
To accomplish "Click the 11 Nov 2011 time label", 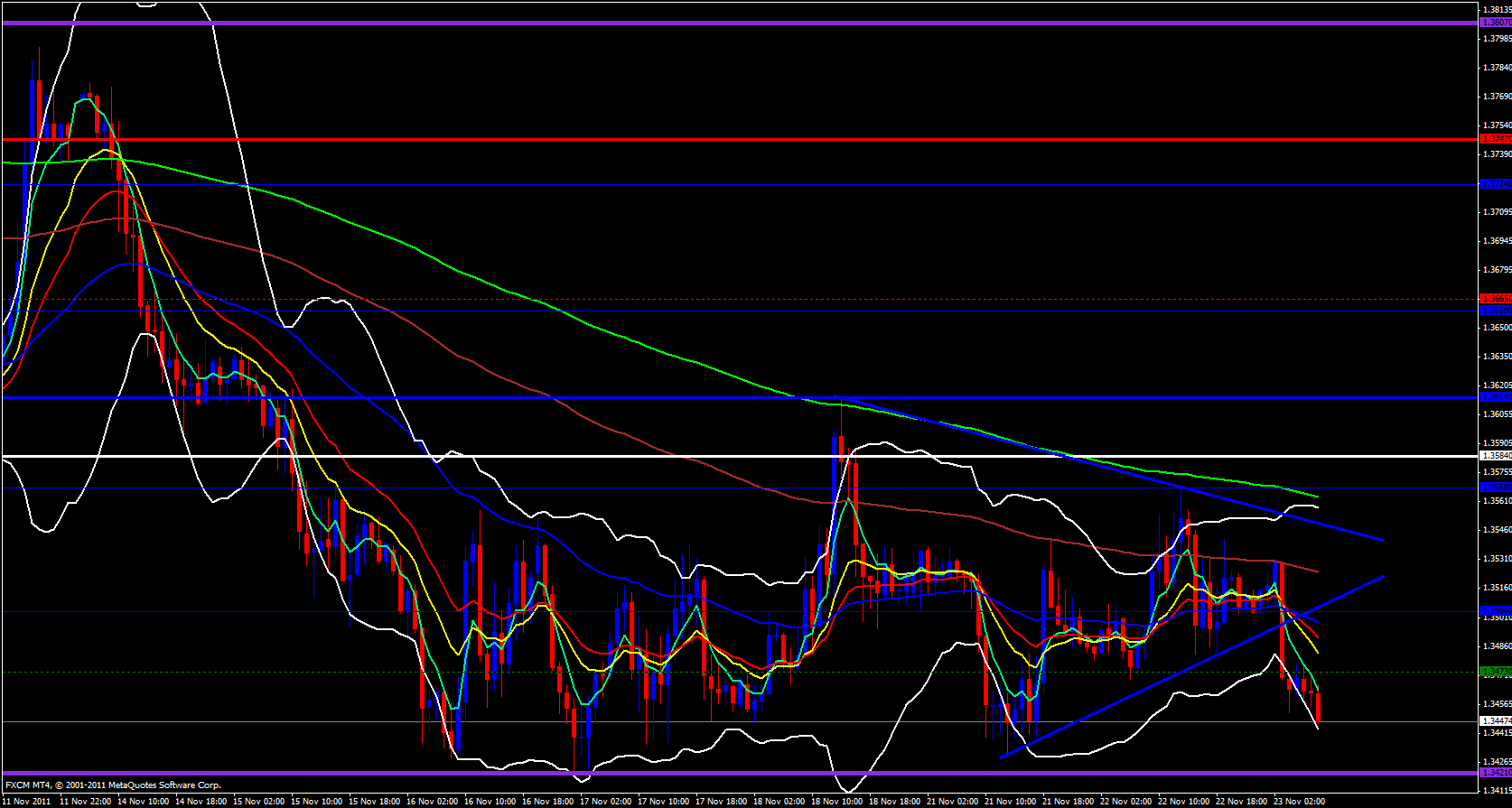I will pos(27,802).
